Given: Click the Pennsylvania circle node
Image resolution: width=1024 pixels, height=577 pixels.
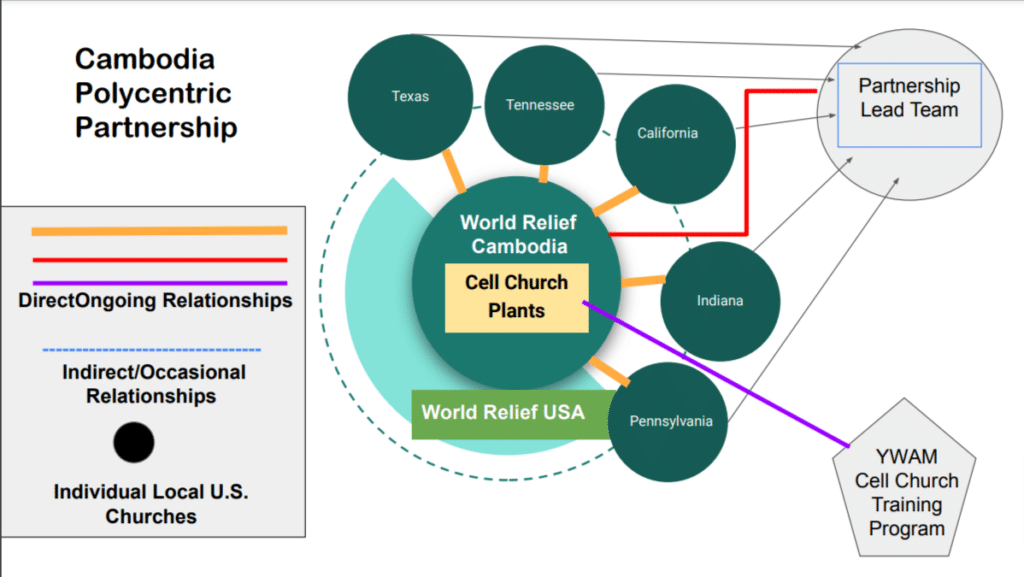Looking at the screenshot, I should point(670,421).
